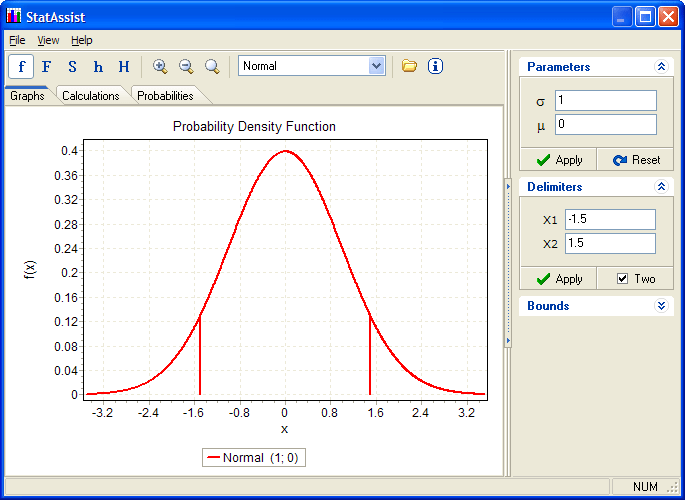Switch to the Calculations tab
The width and height of the screenshot is (685, 500).
click(90, 96)
